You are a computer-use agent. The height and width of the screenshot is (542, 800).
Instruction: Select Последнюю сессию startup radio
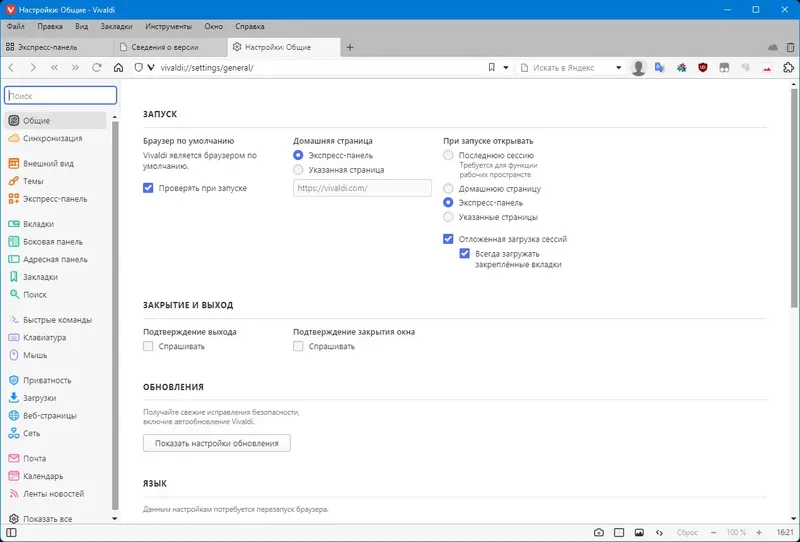448,155
